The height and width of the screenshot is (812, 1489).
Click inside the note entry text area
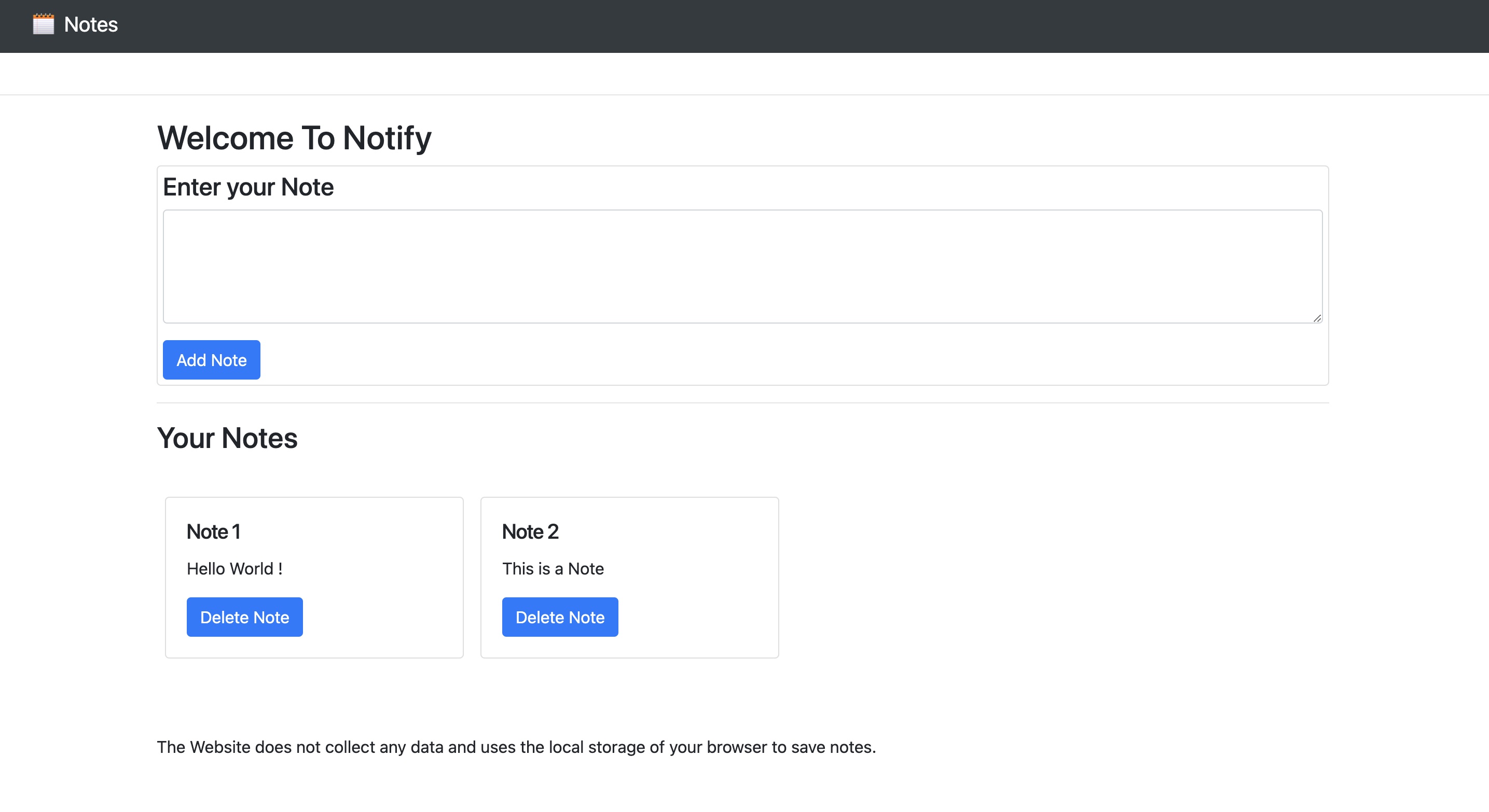742,265
